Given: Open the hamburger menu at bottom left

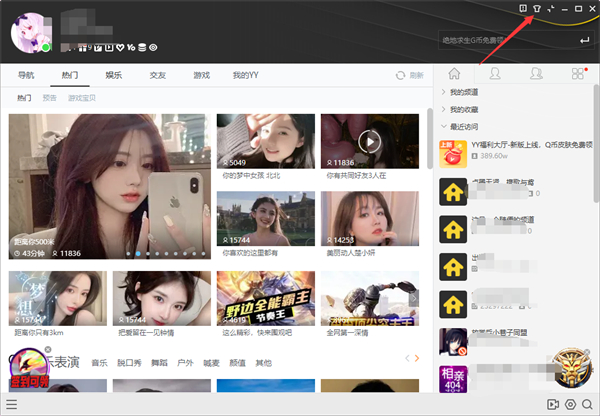Looking at the screenshot, I should (12, 405).
